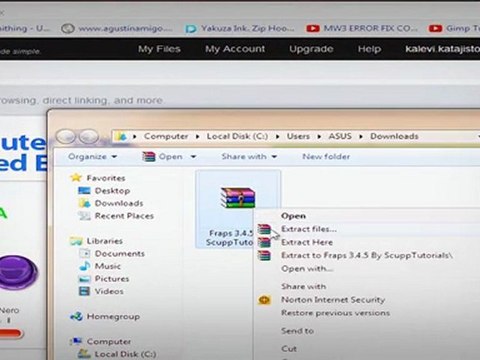Image resolution: width=480 pixels, height=360 pixels.
Task: Click WinRAR icon beside Extract to Fraps
Action: (x=264, y=256)
